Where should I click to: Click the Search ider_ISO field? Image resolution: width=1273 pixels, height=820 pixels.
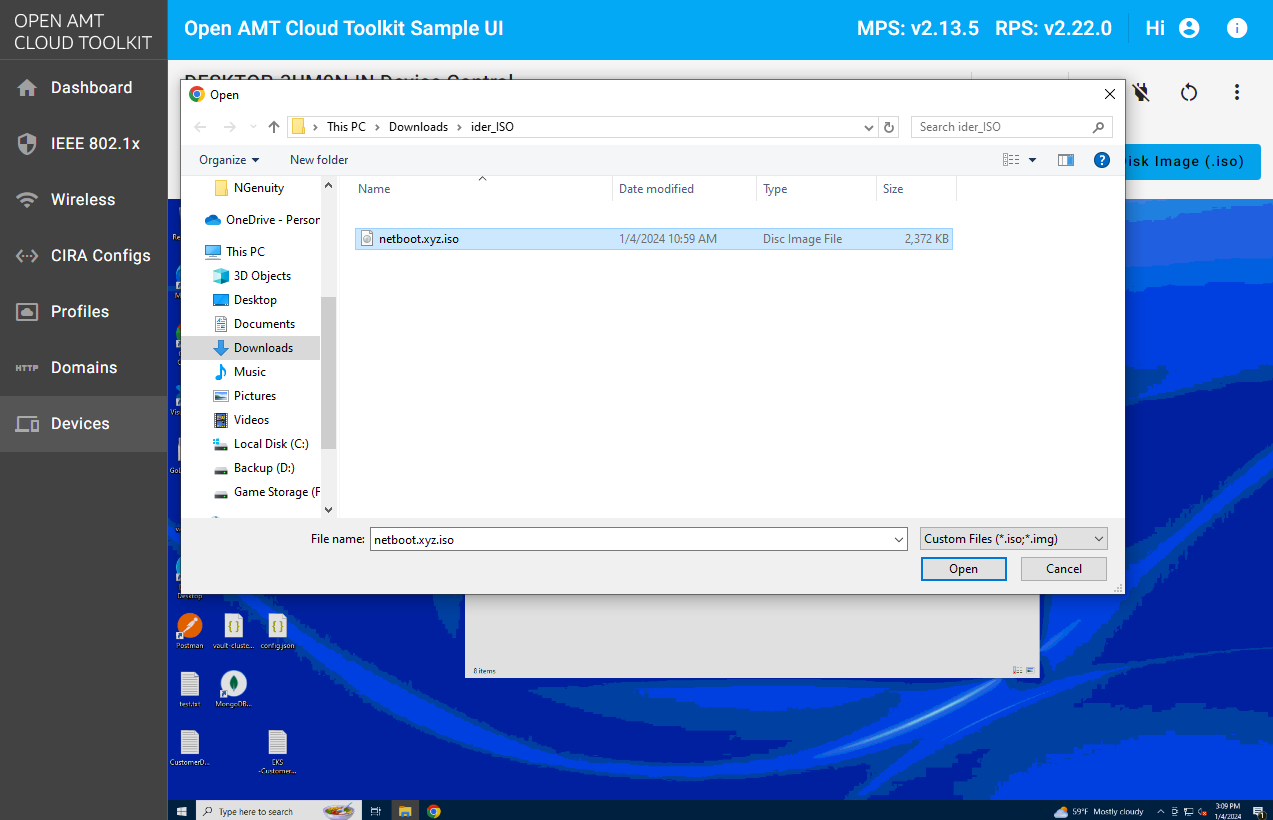(x=1003, y=127)
